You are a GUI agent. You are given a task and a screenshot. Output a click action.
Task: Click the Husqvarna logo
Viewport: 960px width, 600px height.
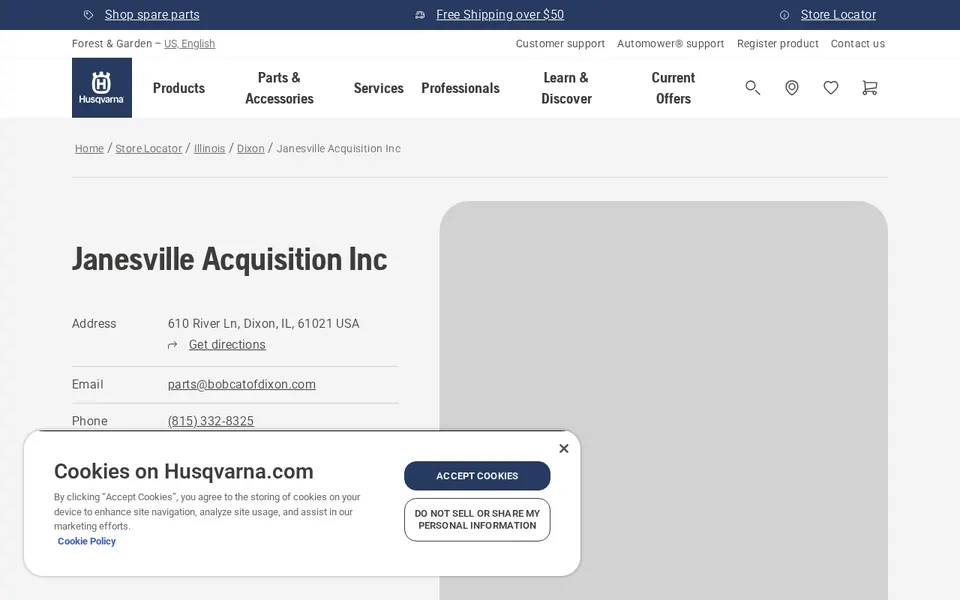102,88
